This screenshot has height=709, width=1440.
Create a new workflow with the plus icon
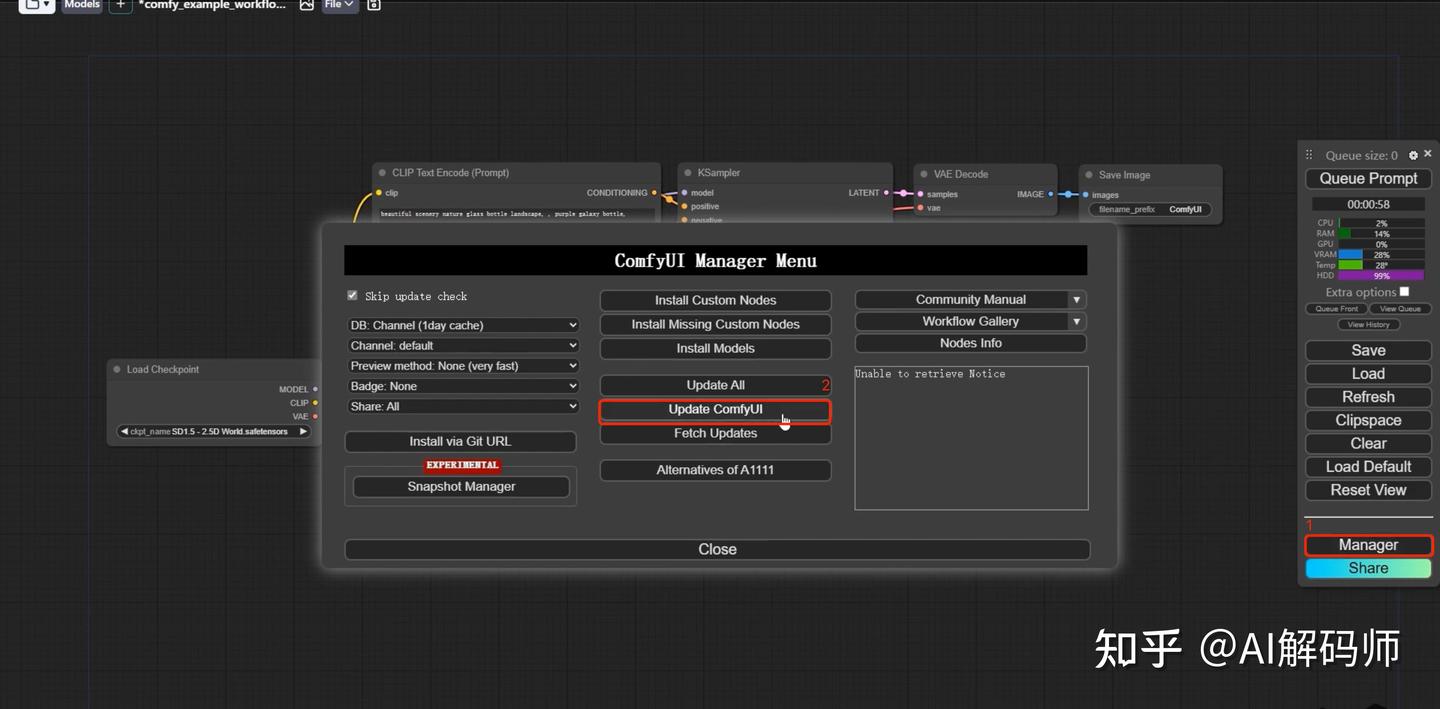pyautogui.click(x=120, y=6)
